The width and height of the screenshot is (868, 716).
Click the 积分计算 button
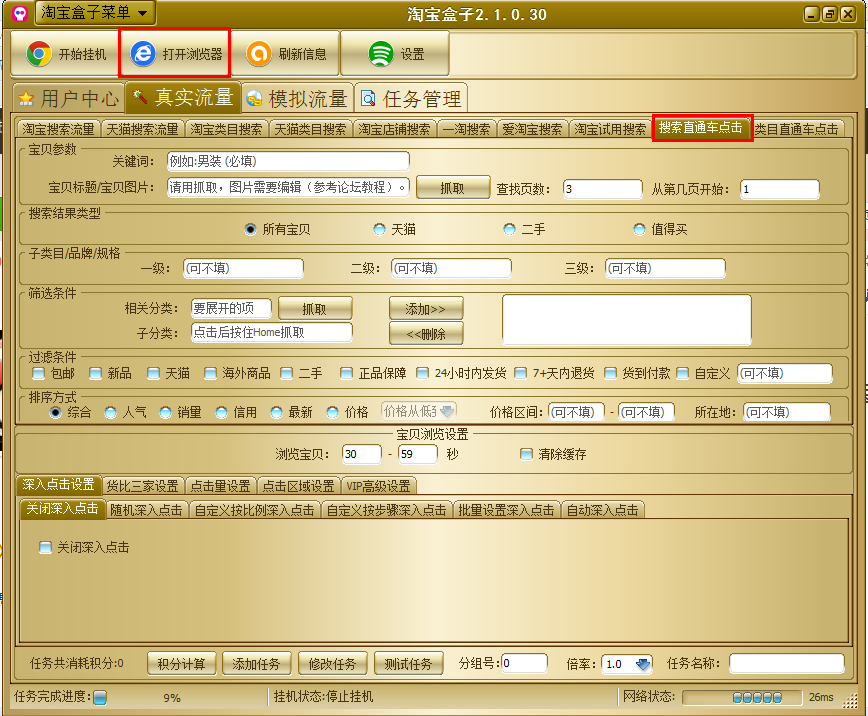pos(182,663)
